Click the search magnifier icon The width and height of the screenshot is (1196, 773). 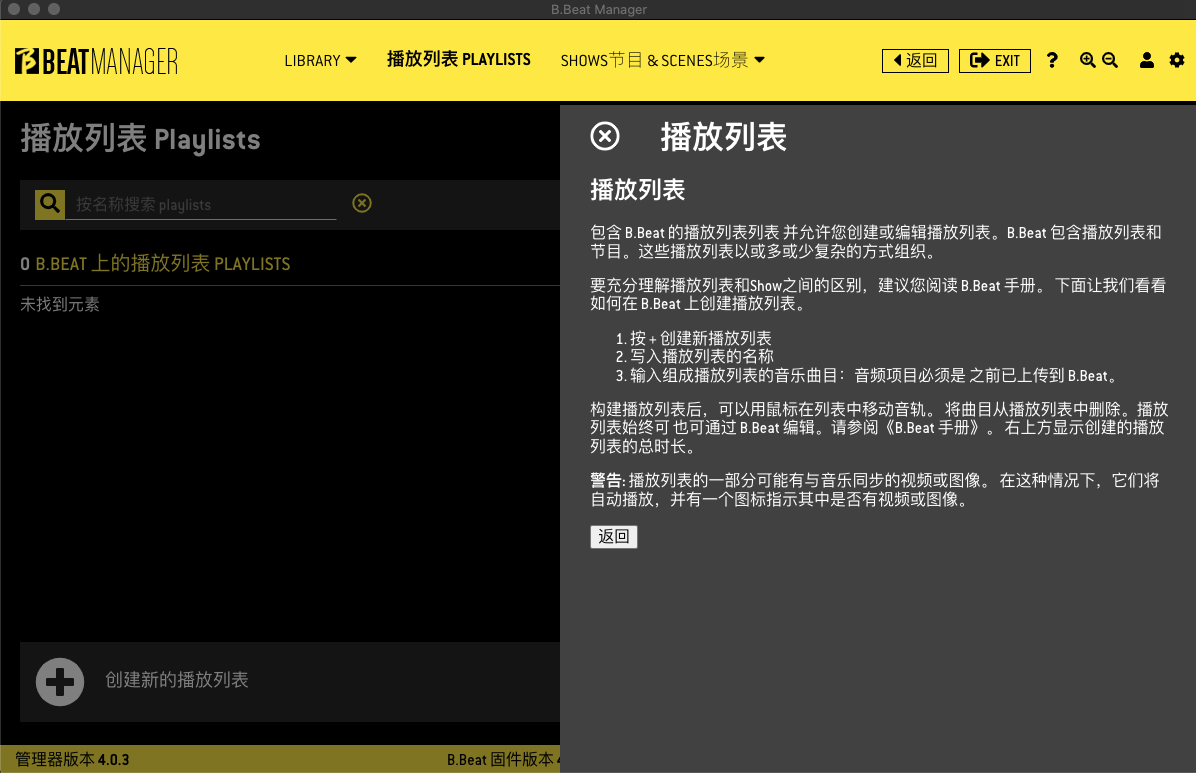point(50,204)
